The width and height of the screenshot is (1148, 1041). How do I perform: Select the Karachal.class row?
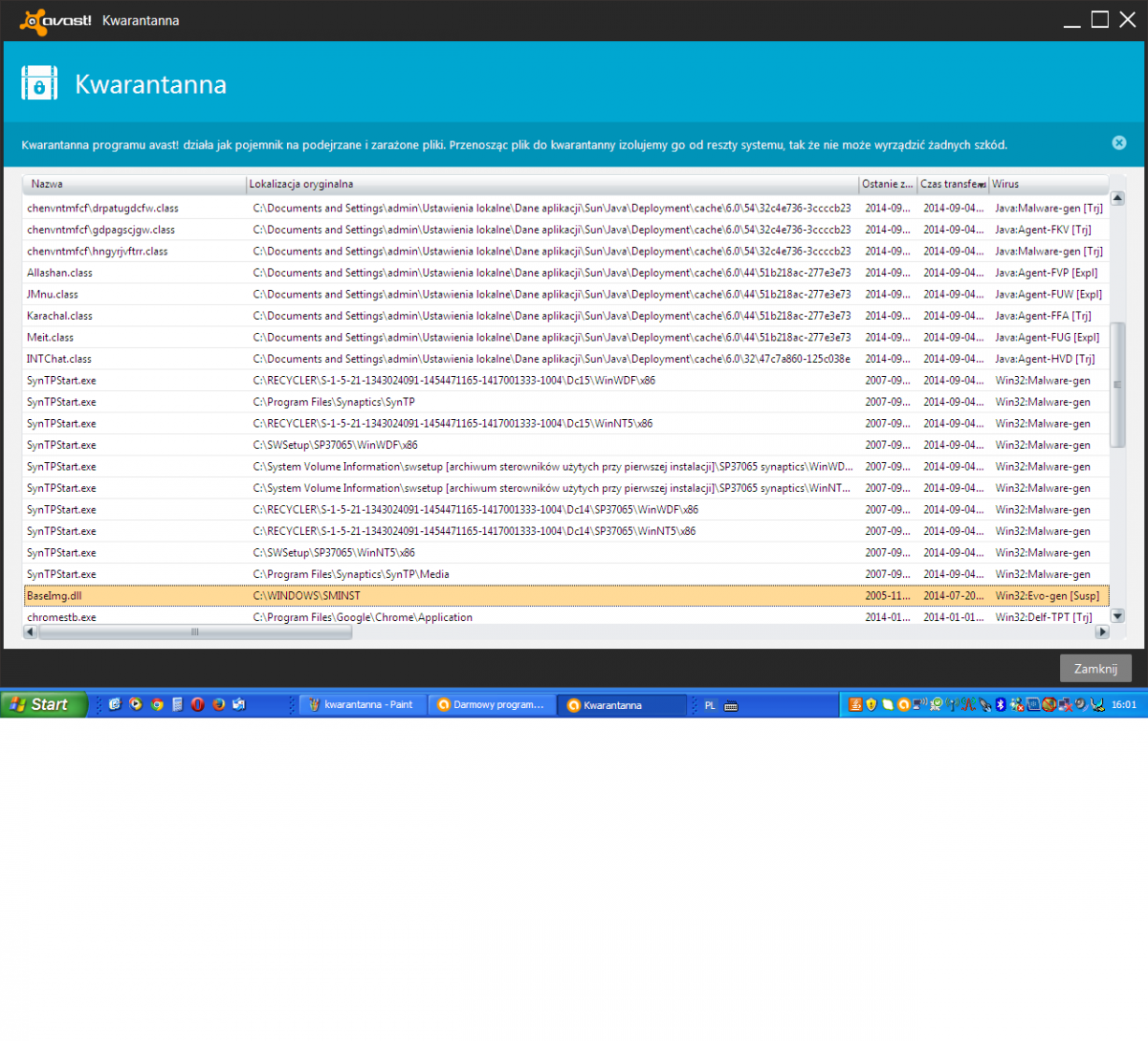click(x=566, y=316)
